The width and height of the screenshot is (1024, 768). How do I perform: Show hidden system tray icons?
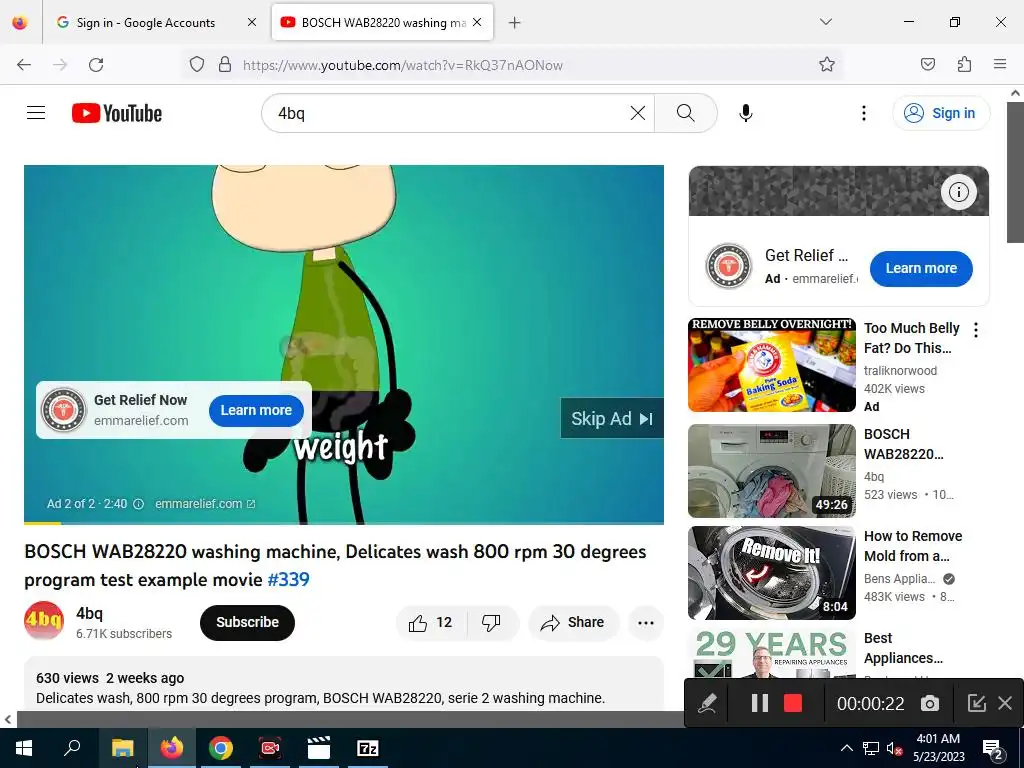[x=846, y=748]
